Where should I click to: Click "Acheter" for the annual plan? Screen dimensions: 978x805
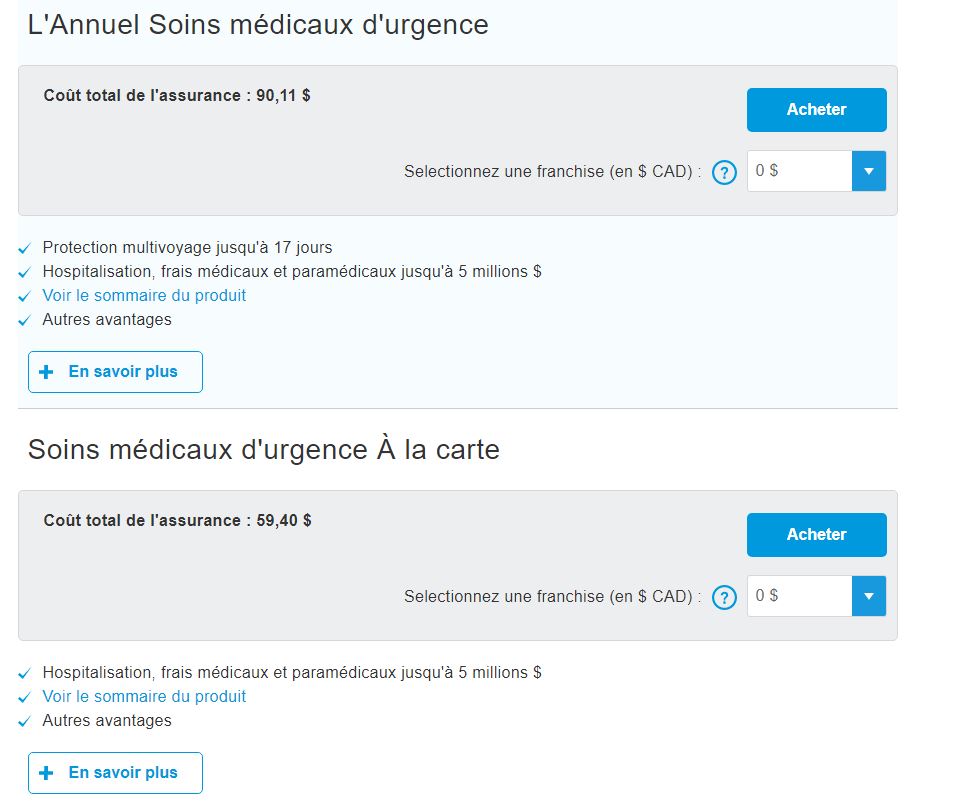[x=816, y=110]
